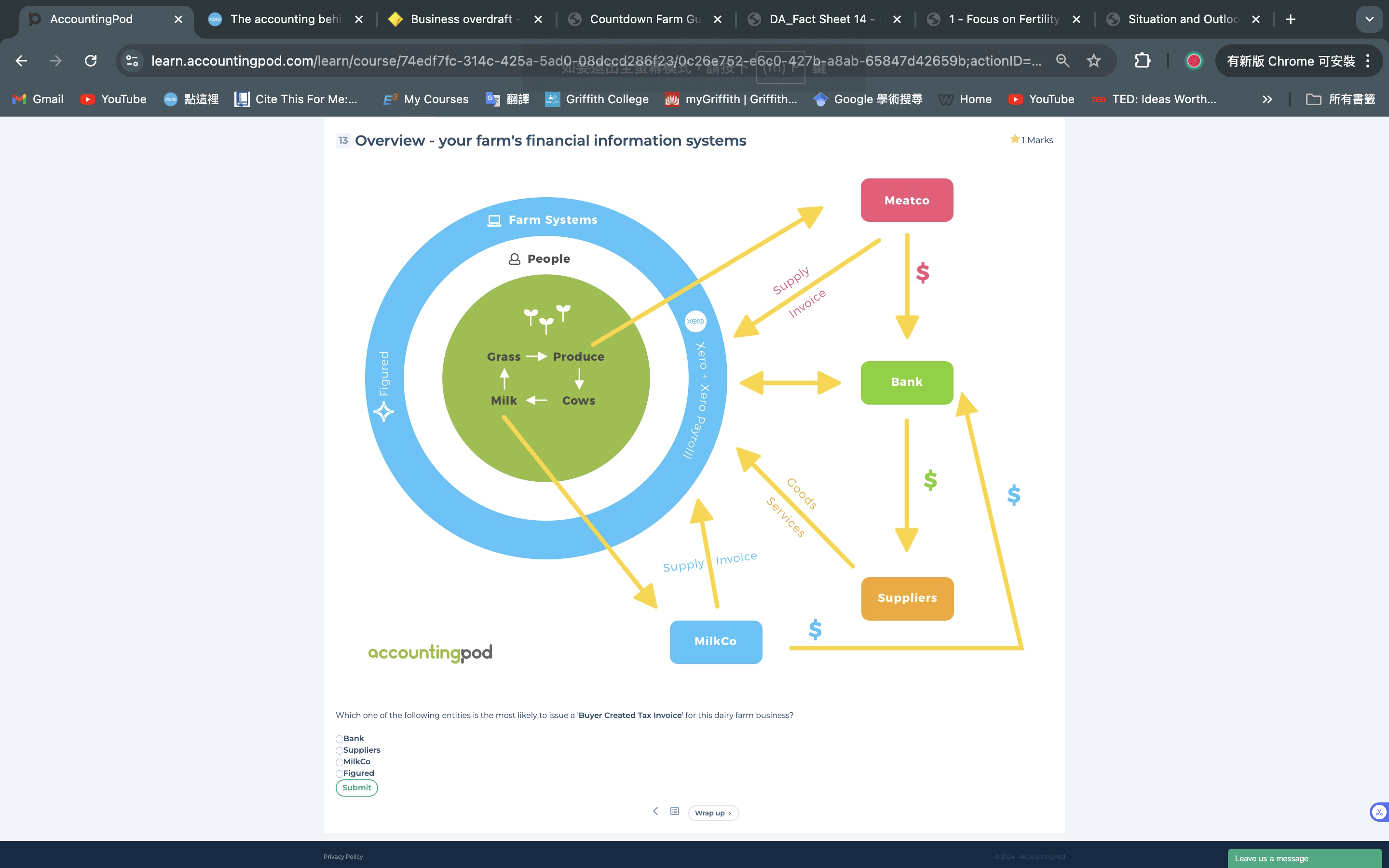Choose the Figured radio option
Viewport: 1389px width, 868px height.
[339, 774]
